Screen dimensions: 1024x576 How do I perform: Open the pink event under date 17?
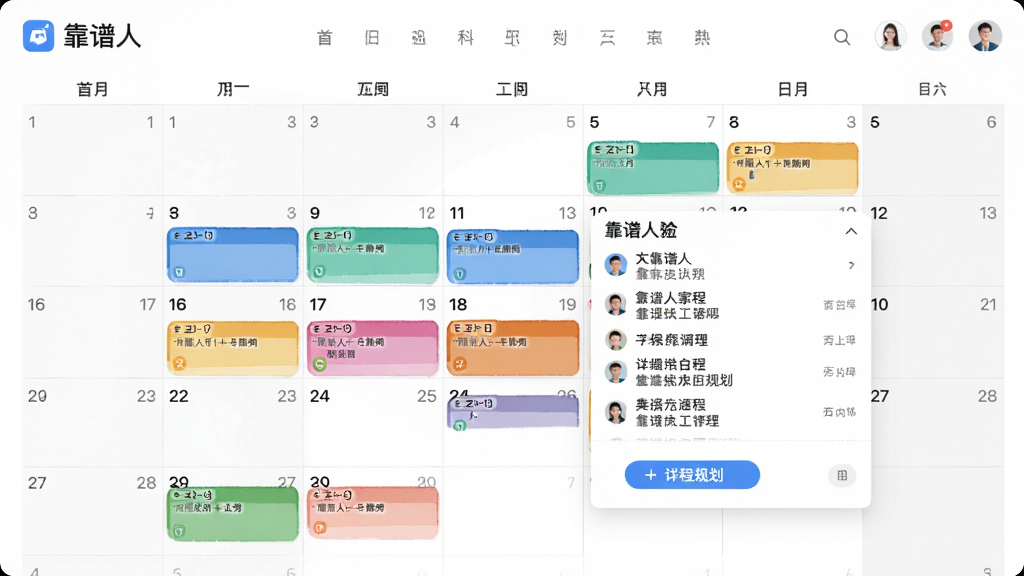tap(373, 347)
